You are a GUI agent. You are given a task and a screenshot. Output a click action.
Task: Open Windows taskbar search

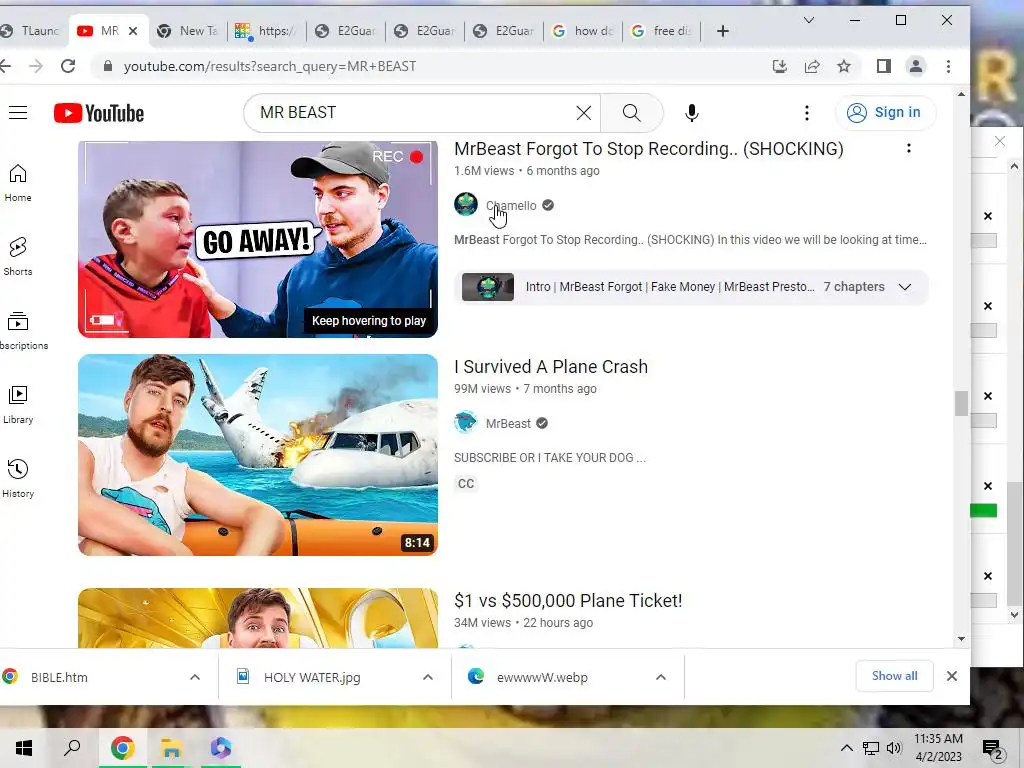tap(72, 748)
